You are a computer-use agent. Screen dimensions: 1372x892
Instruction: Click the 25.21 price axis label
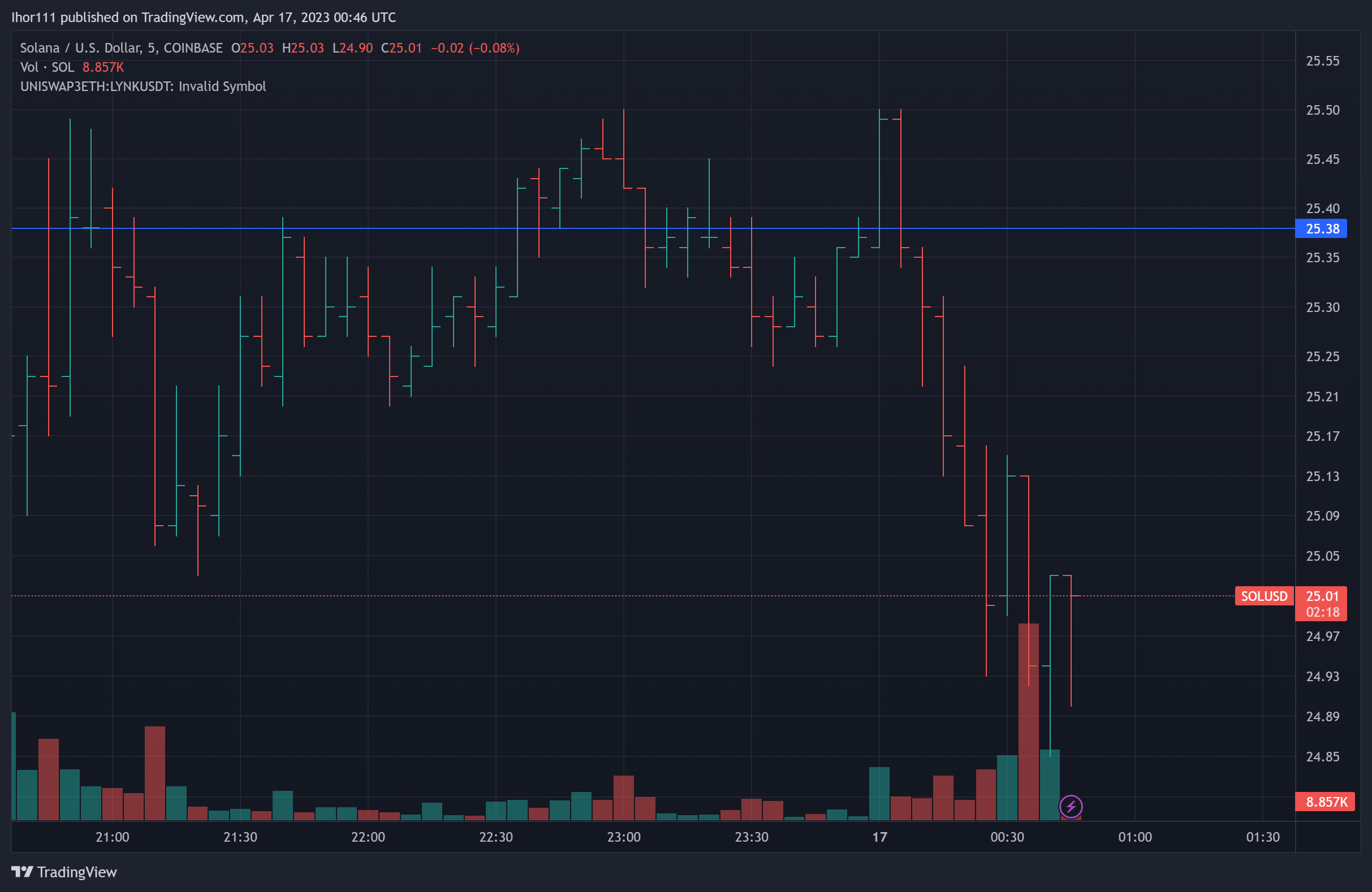pyautogui.click(x=1322, y=396)
